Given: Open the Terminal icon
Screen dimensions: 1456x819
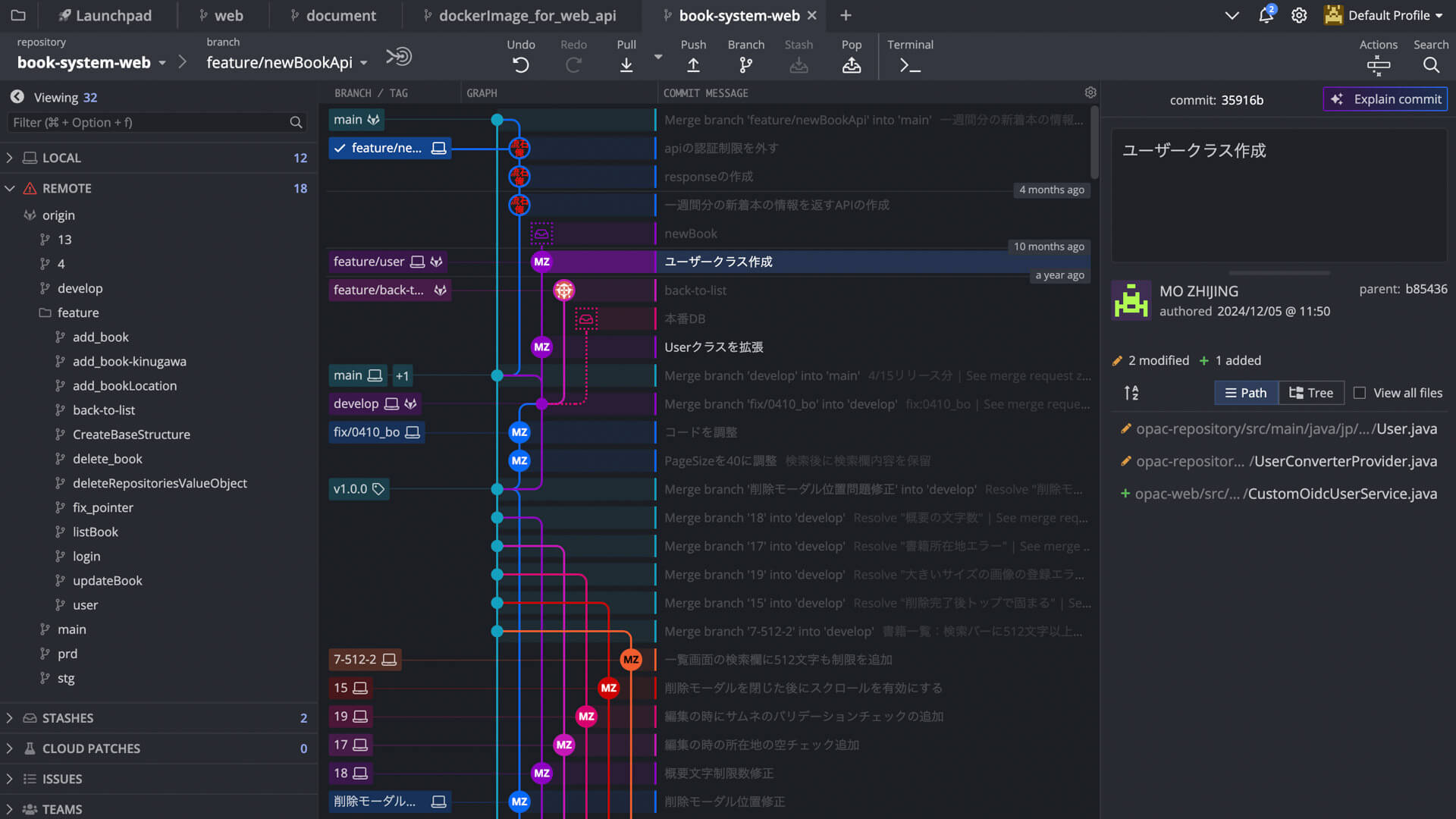Looking at the screenshot, I should pos(910,65).
